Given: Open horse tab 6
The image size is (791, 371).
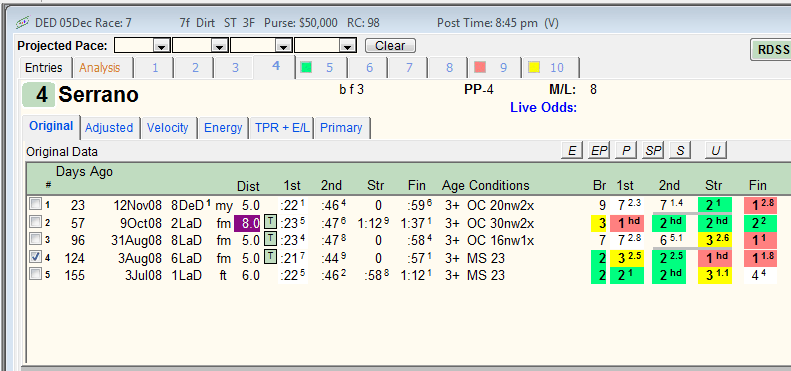Looking at the screenshot, I should (369, 68).
